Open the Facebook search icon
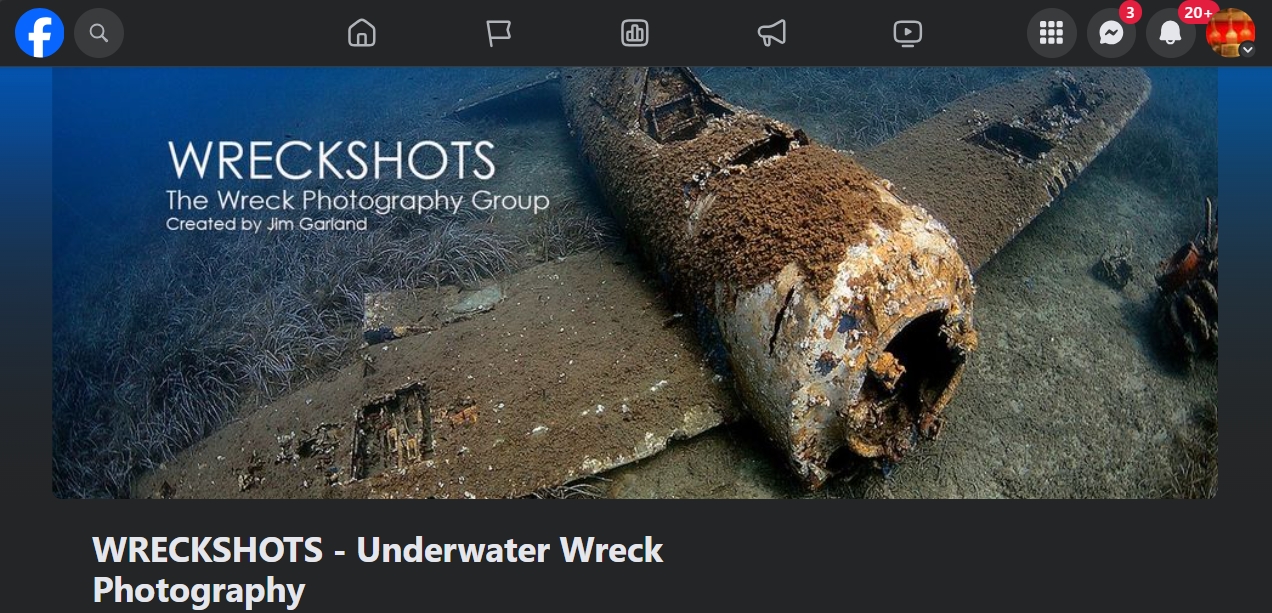Viewport: 1272px width, 613px height. (x=99, y=33)
